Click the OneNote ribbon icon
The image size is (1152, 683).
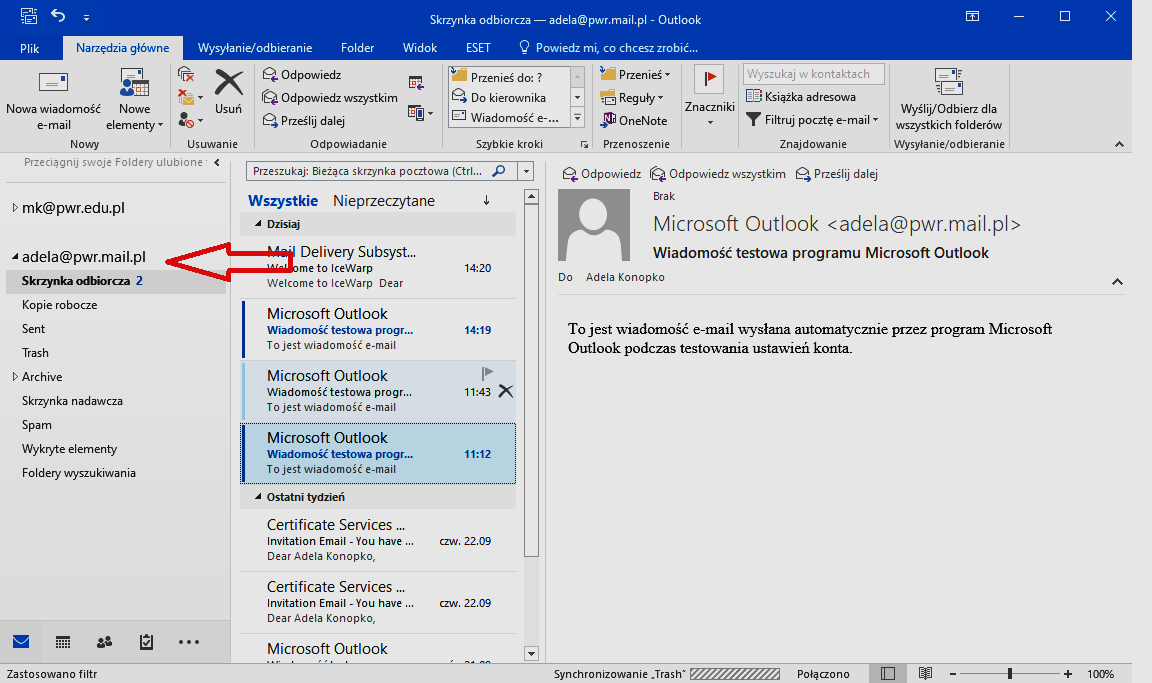tap(633, 120)
